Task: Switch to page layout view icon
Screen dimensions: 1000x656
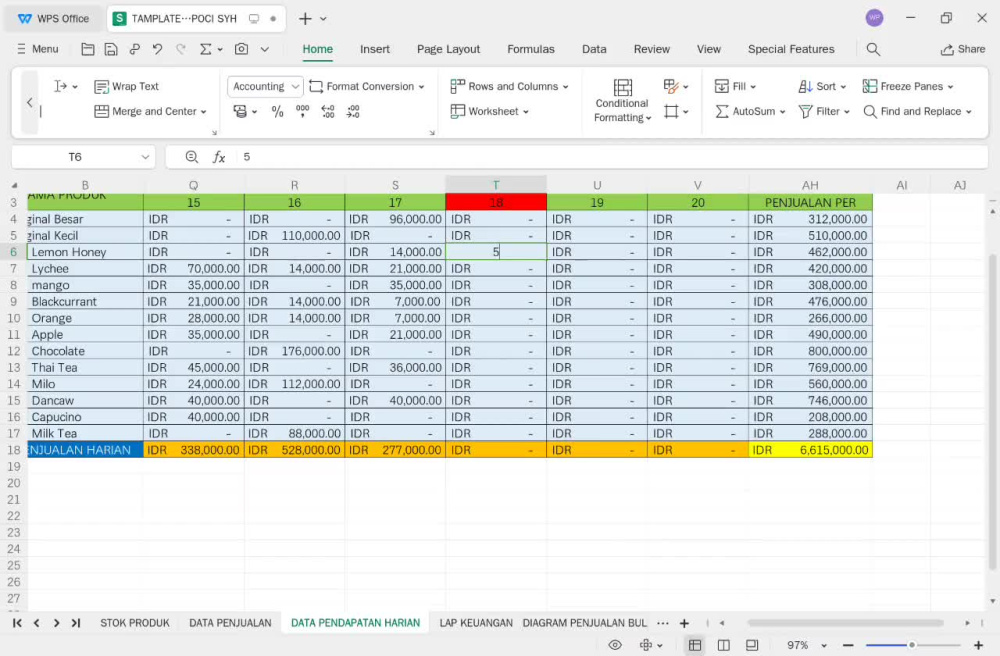Action: (x=753, y=645)
